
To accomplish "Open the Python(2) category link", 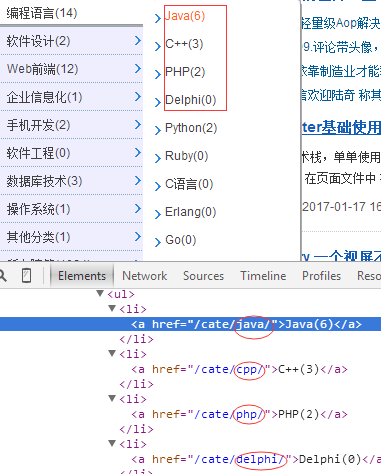I will (x=191, y=128).
